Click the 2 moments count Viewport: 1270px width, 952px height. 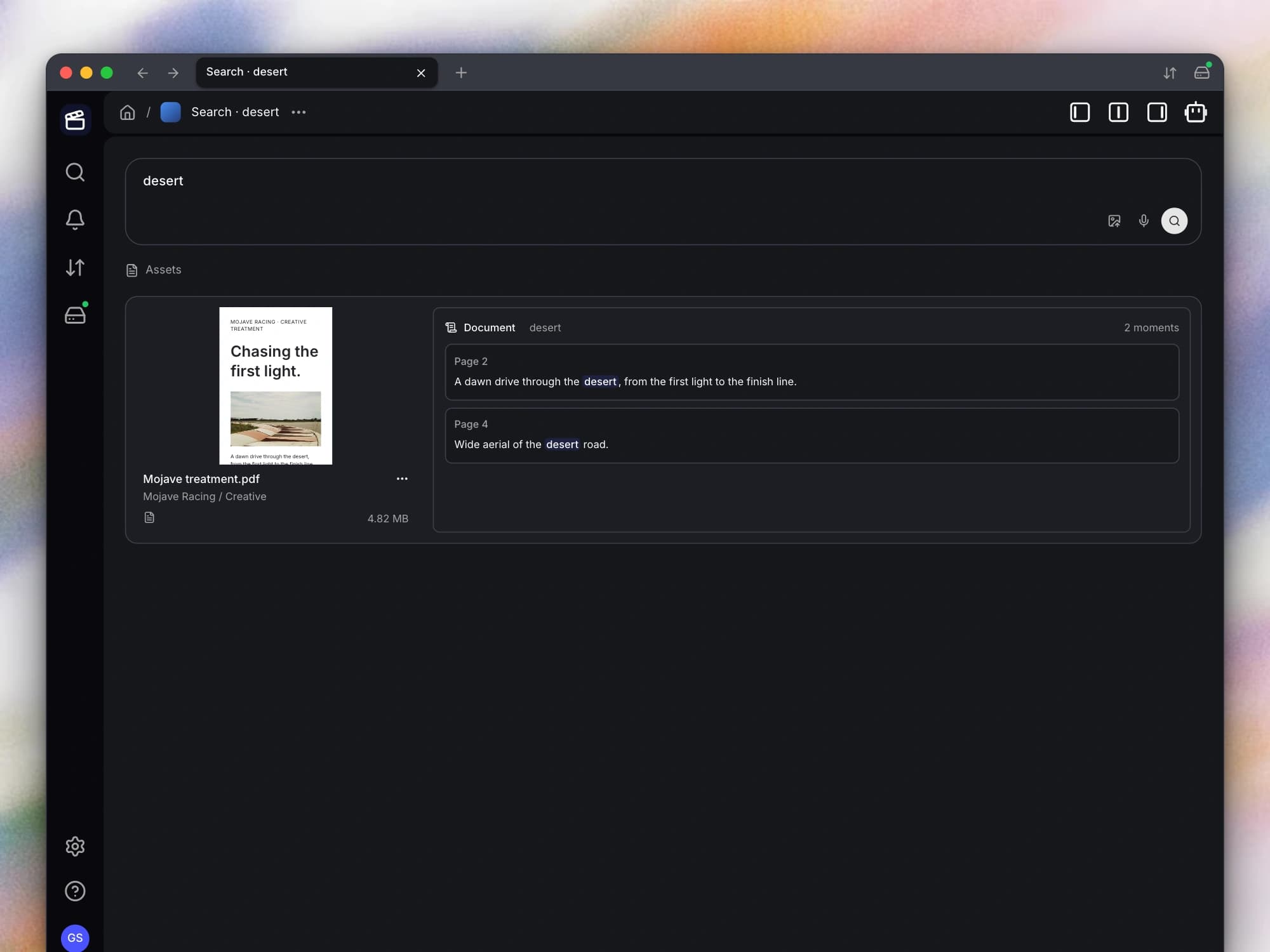1151,327
